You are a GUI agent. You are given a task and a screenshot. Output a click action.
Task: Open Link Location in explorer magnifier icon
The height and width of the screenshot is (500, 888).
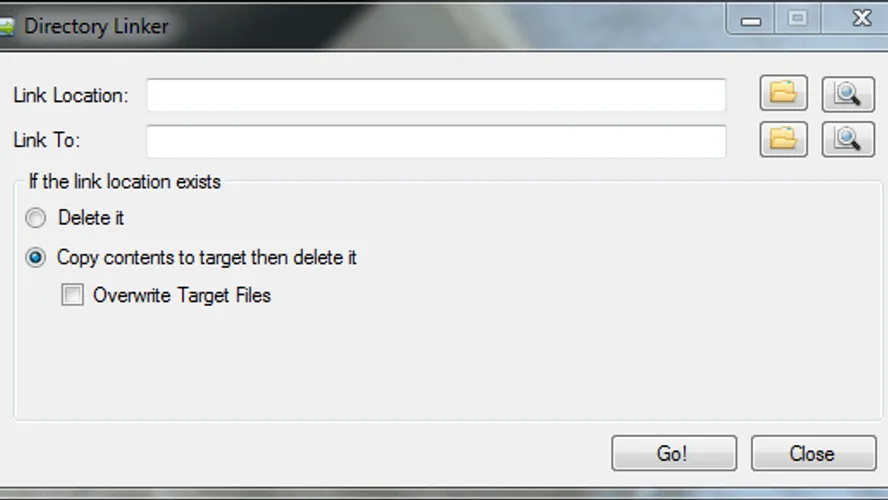tap(848, 93)
